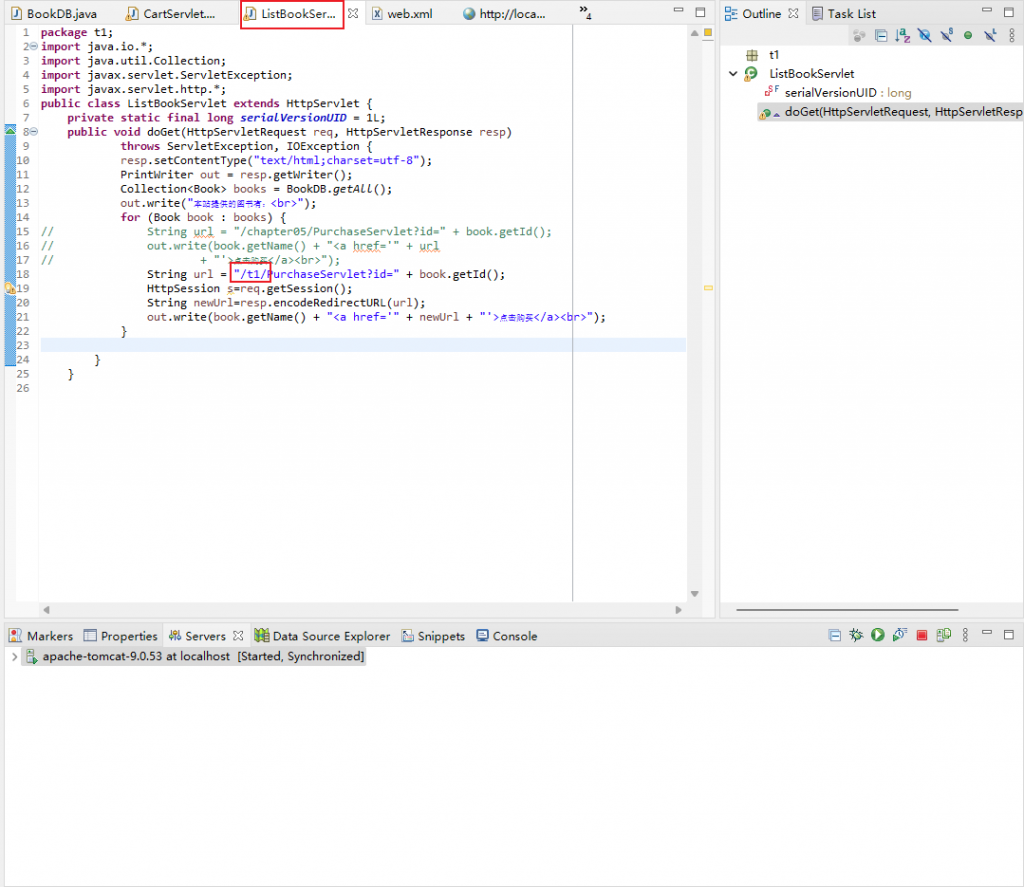Collapse all in Servers toolbar
Image resolution: width=1024 pixels, height=887 pixels.
point(834,636)
